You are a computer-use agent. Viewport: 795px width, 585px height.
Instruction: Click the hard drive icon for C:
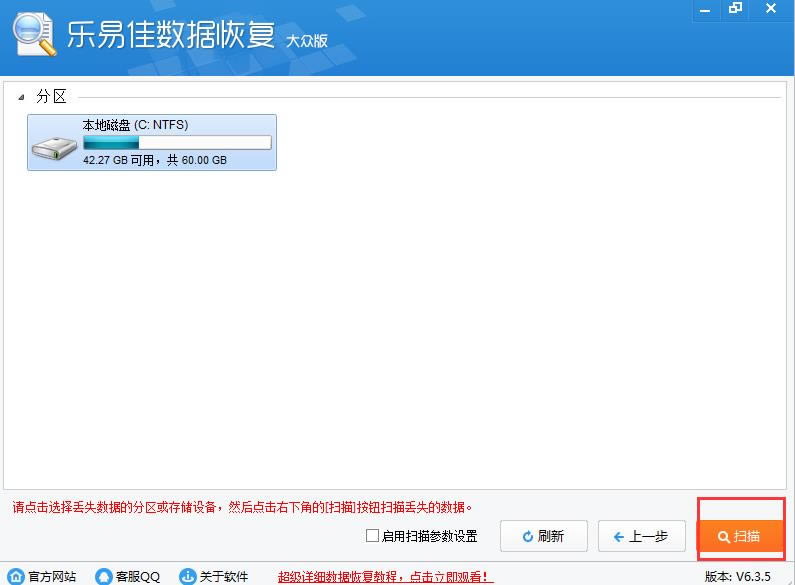54,148
